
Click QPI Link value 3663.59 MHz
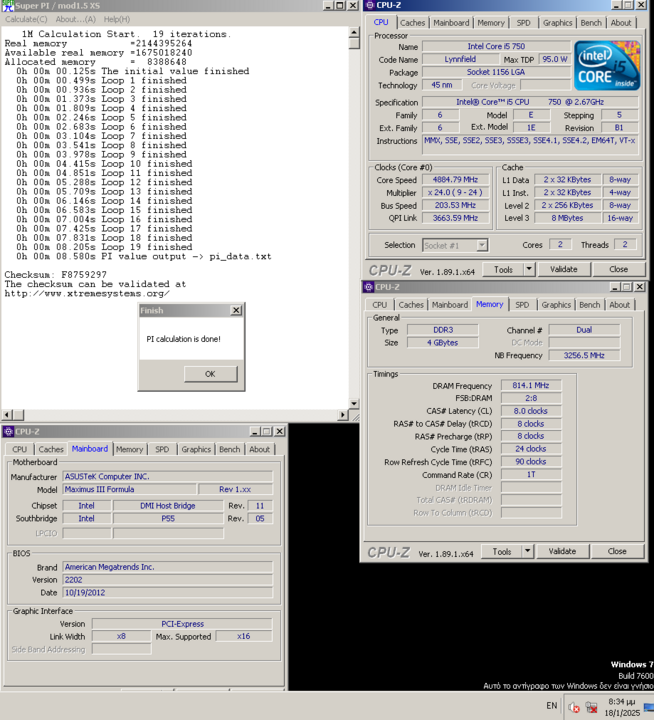click(x=456, y=218)
